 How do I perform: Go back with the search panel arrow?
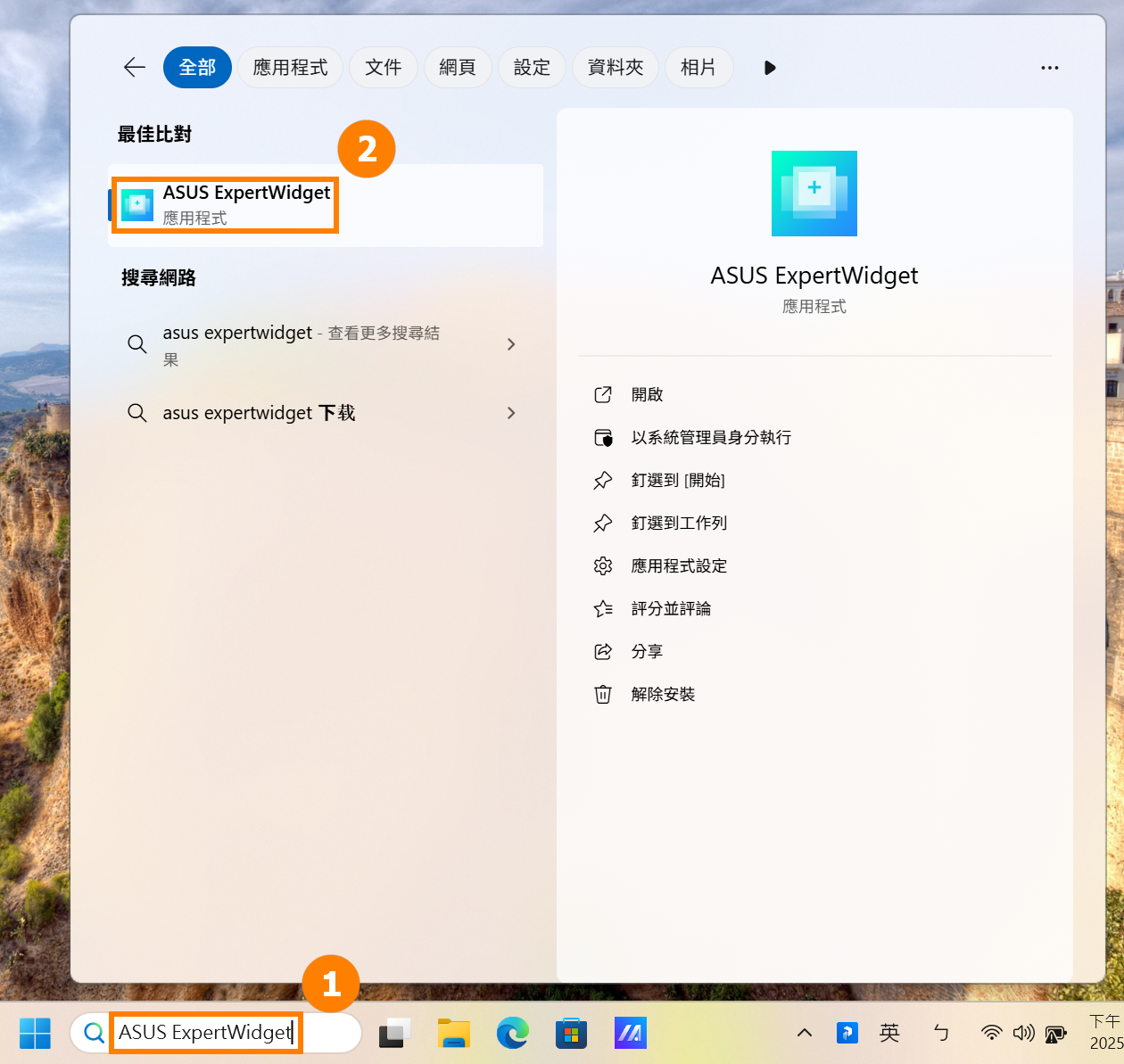pyautogui.click(x=135, y=68)
